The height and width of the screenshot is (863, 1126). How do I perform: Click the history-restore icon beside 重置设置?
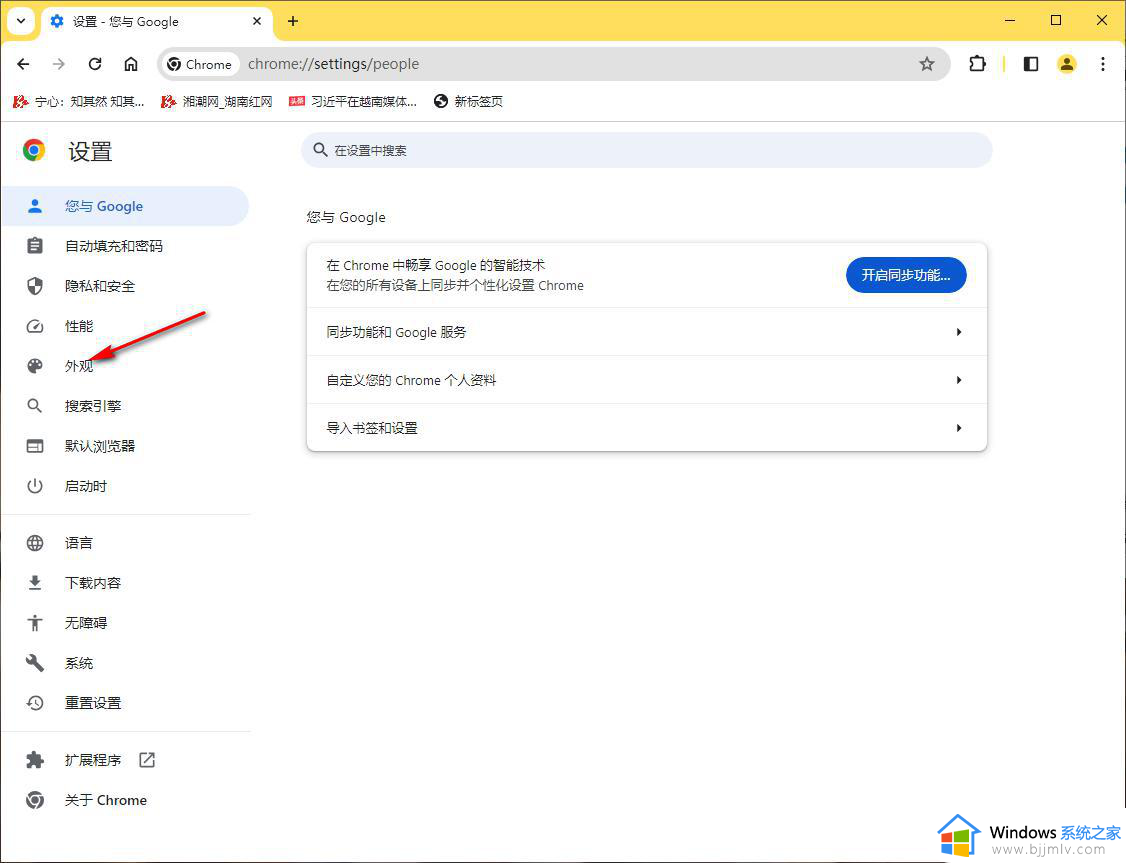click(x=34, y=703)
